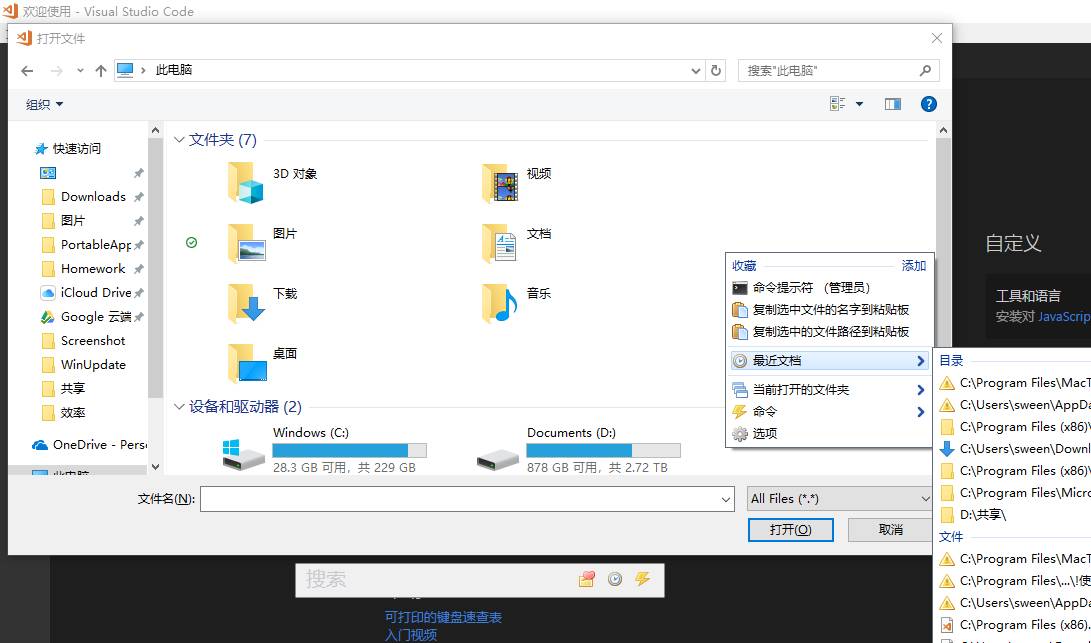
Task: Go up one folder level arrow
Action: coord(101,70)
